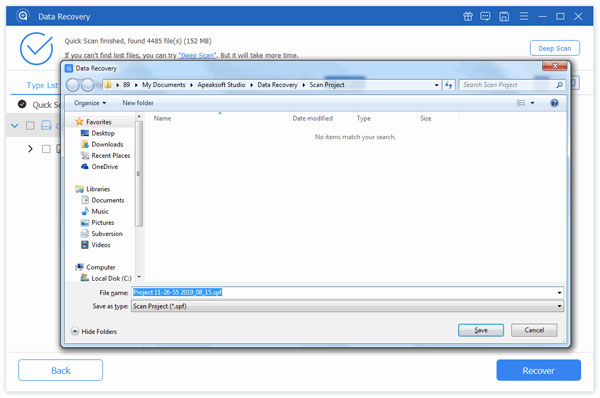Click the Save button
This screenshot has width=600, height=398.
pyautogui.click(x=481, y=330)
